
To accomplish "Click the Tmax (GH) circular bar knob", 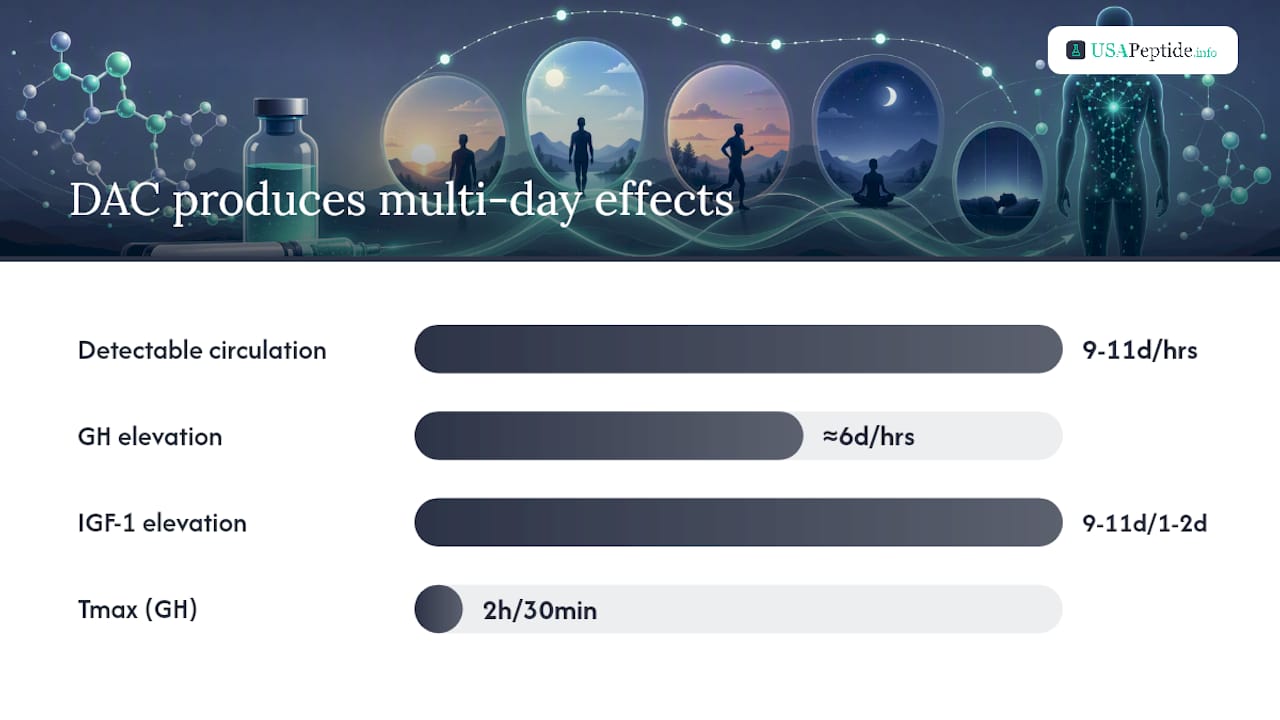I will pyautogui.click(x=438, y=609).
